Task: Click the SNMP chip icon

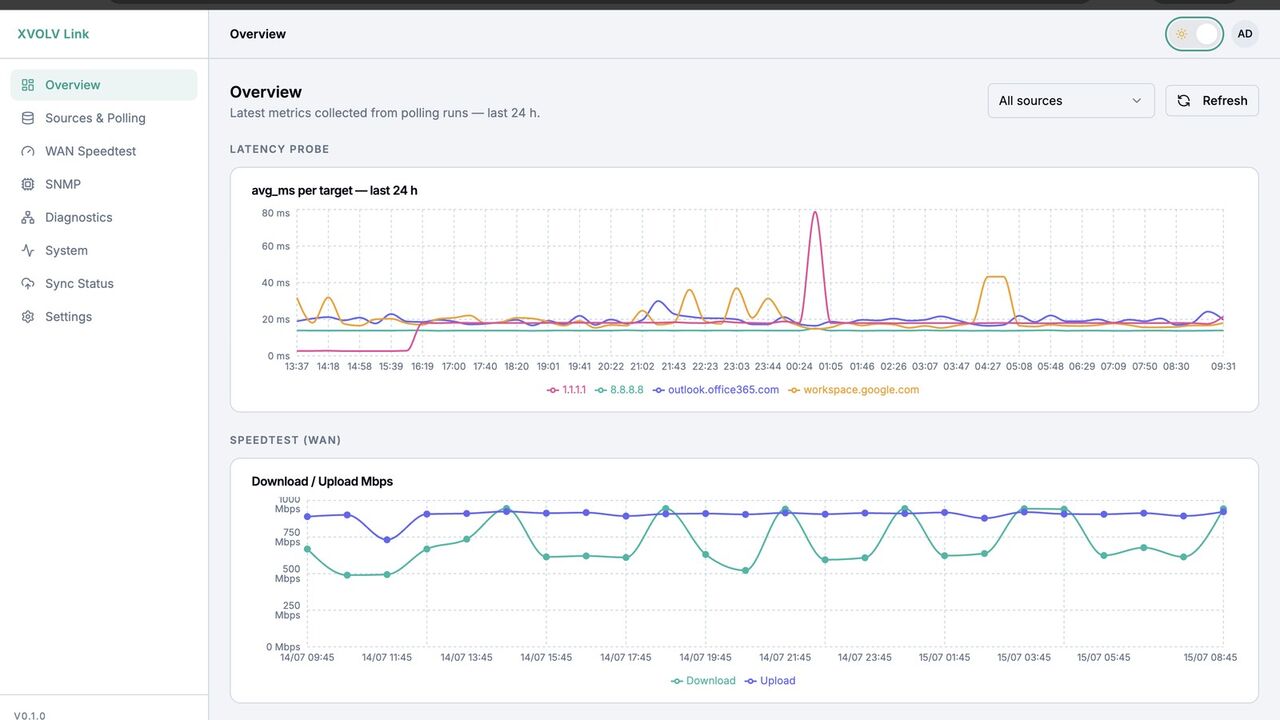Action: click(x=28, y=184)
